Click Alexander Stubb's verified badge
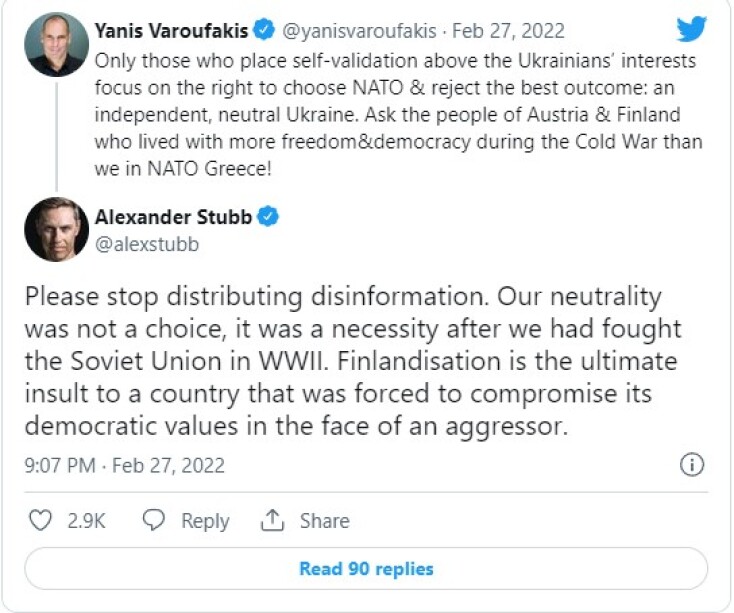The height and width of the screenshot is (613, 734). click(269, 216)
